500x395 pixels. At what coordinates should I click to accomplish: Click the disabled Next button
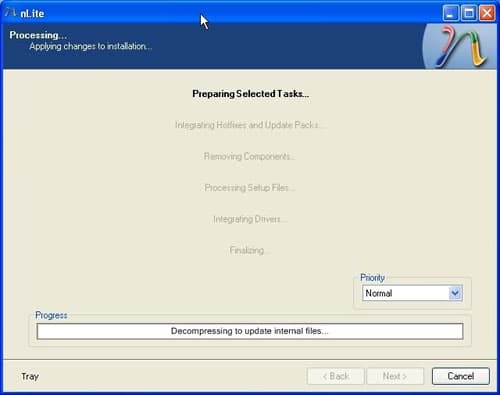(395, 376)
